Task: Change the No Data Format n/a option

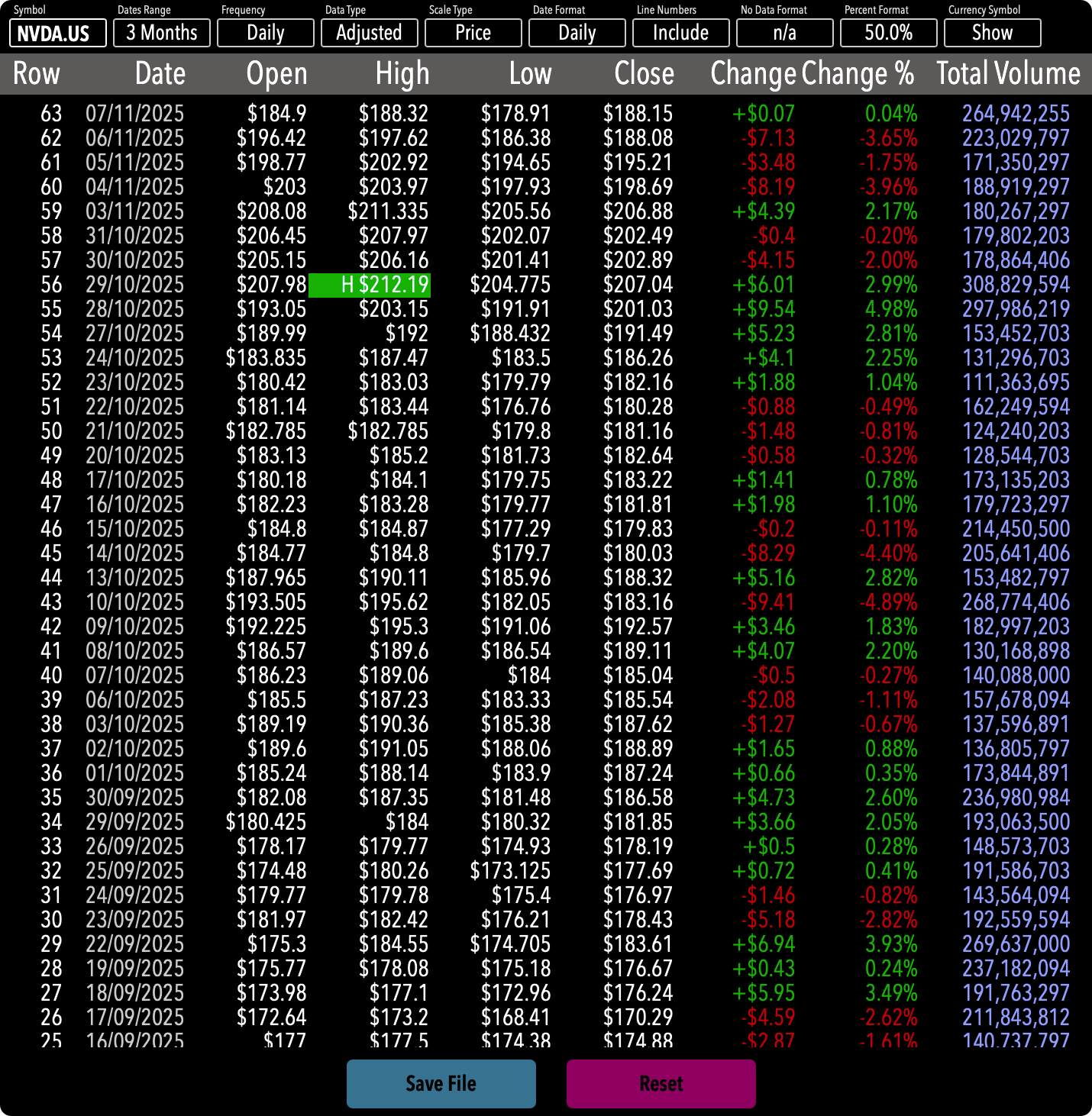Action: [785, 34]
